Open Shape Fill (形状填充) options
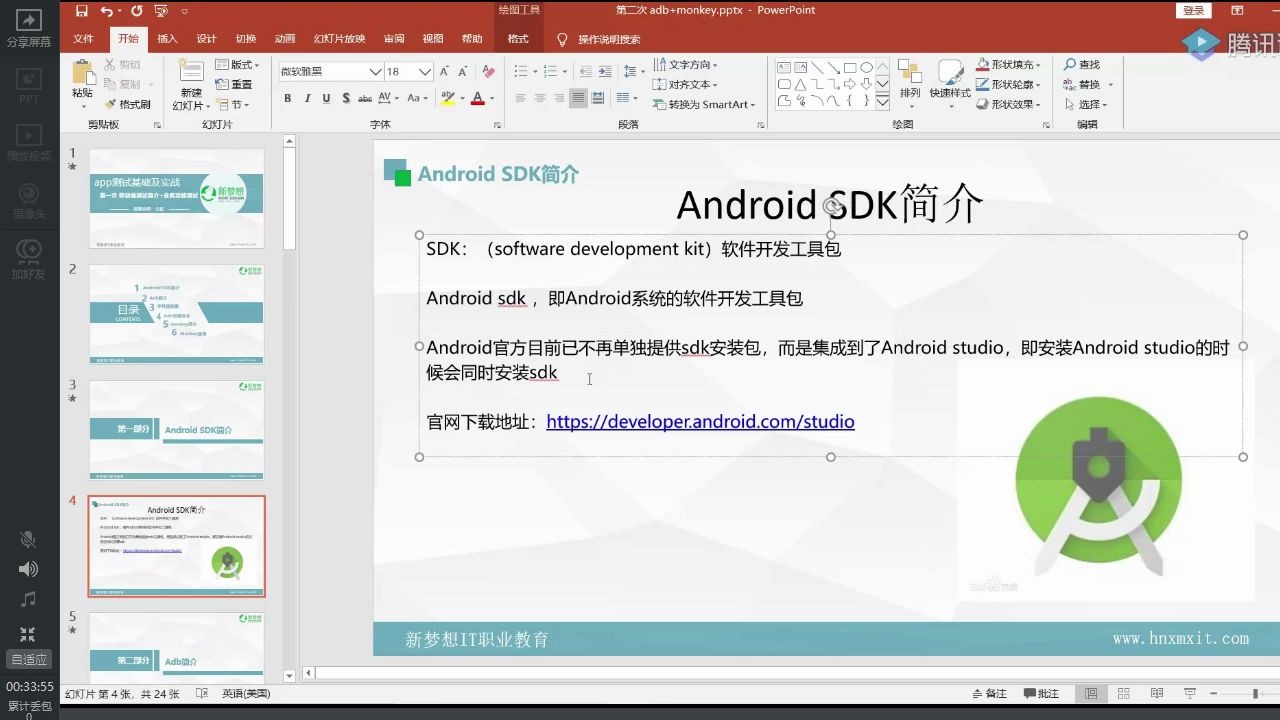Viewport: 1280px width, 720px height. point(1009,65)
